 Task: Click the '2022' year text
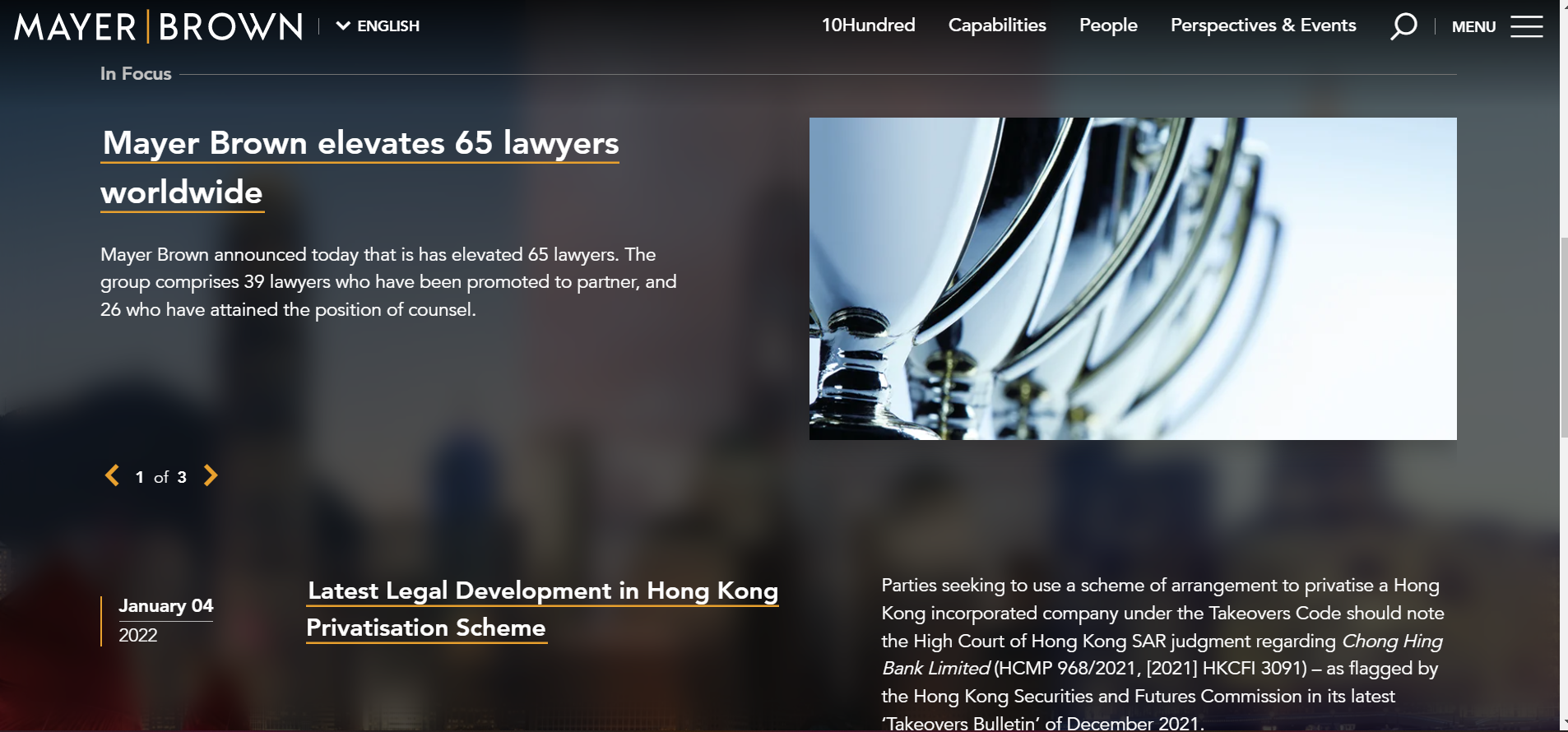pos(138,635)
